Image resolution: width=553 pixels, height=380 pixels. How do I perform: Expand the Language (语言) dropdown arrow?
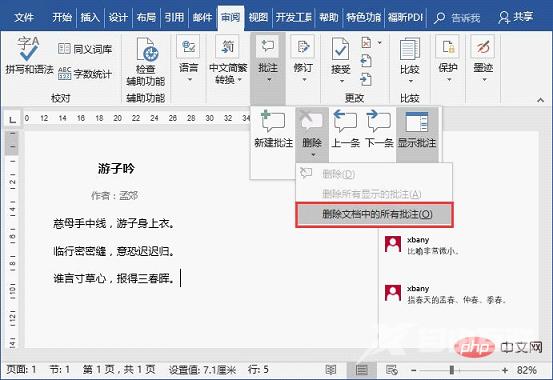tap(190, 80)
